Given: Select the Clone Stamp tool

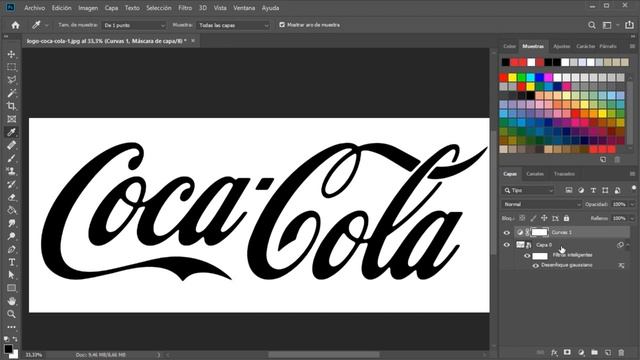Looking at the screenshot, I should (x=11, y=171).
